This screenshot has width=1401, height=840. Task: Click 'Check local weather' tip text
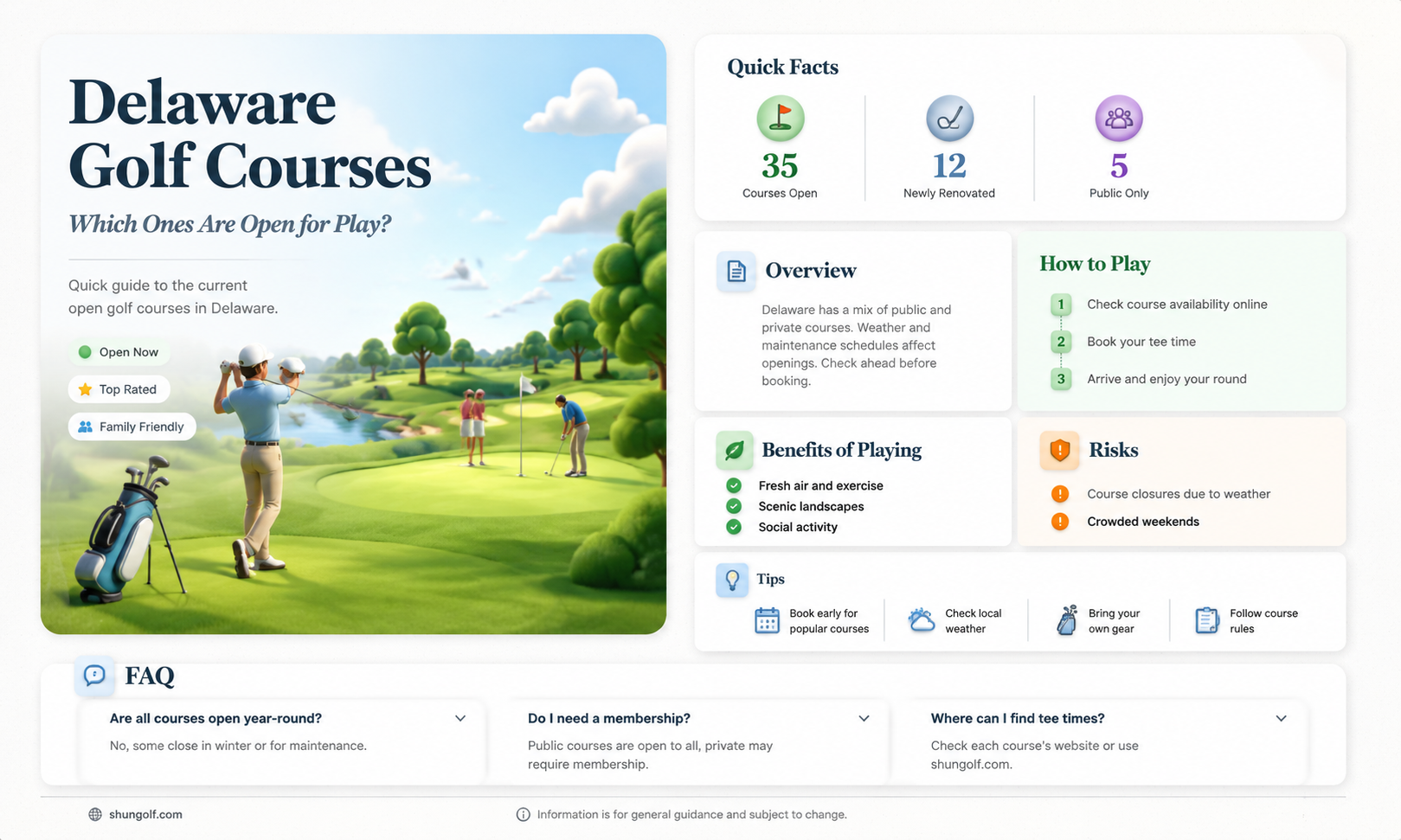pos(973,621)
